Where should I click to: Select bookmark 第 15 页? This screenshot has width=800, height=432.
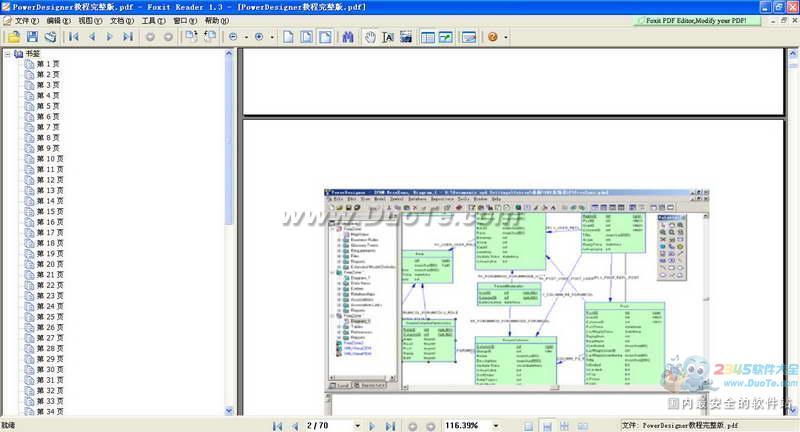tap(50, 211)
